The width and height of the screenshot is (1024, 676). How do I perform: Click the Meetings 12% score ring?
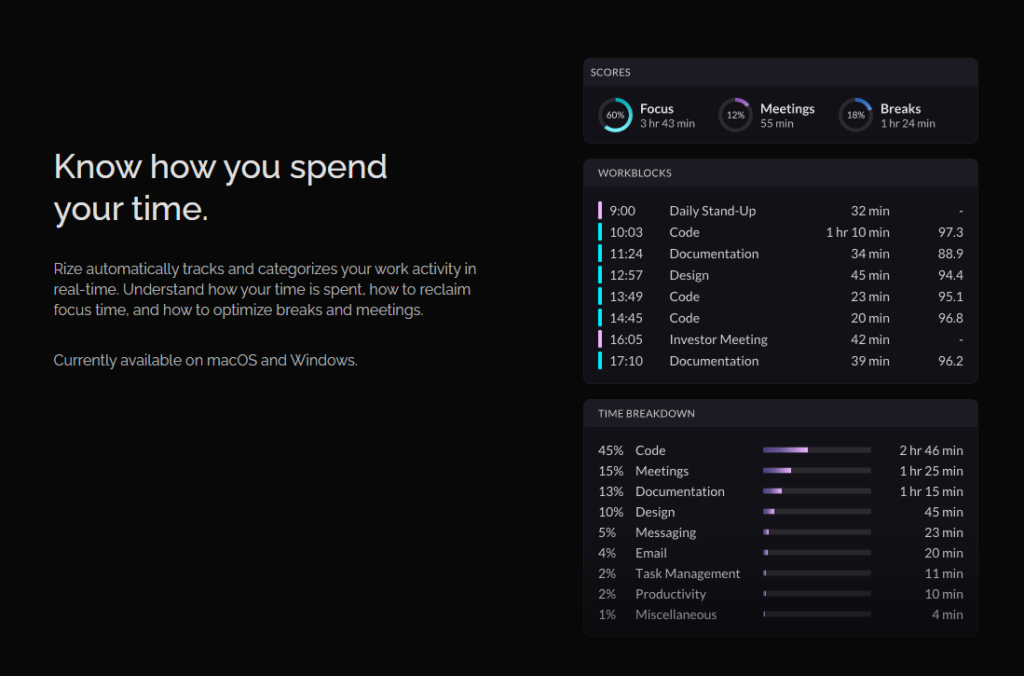[x=735, y=115]
